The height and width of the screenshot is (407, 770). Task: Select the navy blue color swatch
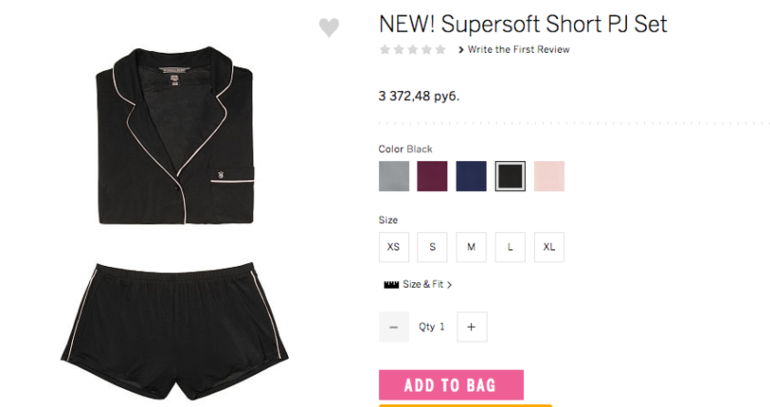tap(471, 176)
